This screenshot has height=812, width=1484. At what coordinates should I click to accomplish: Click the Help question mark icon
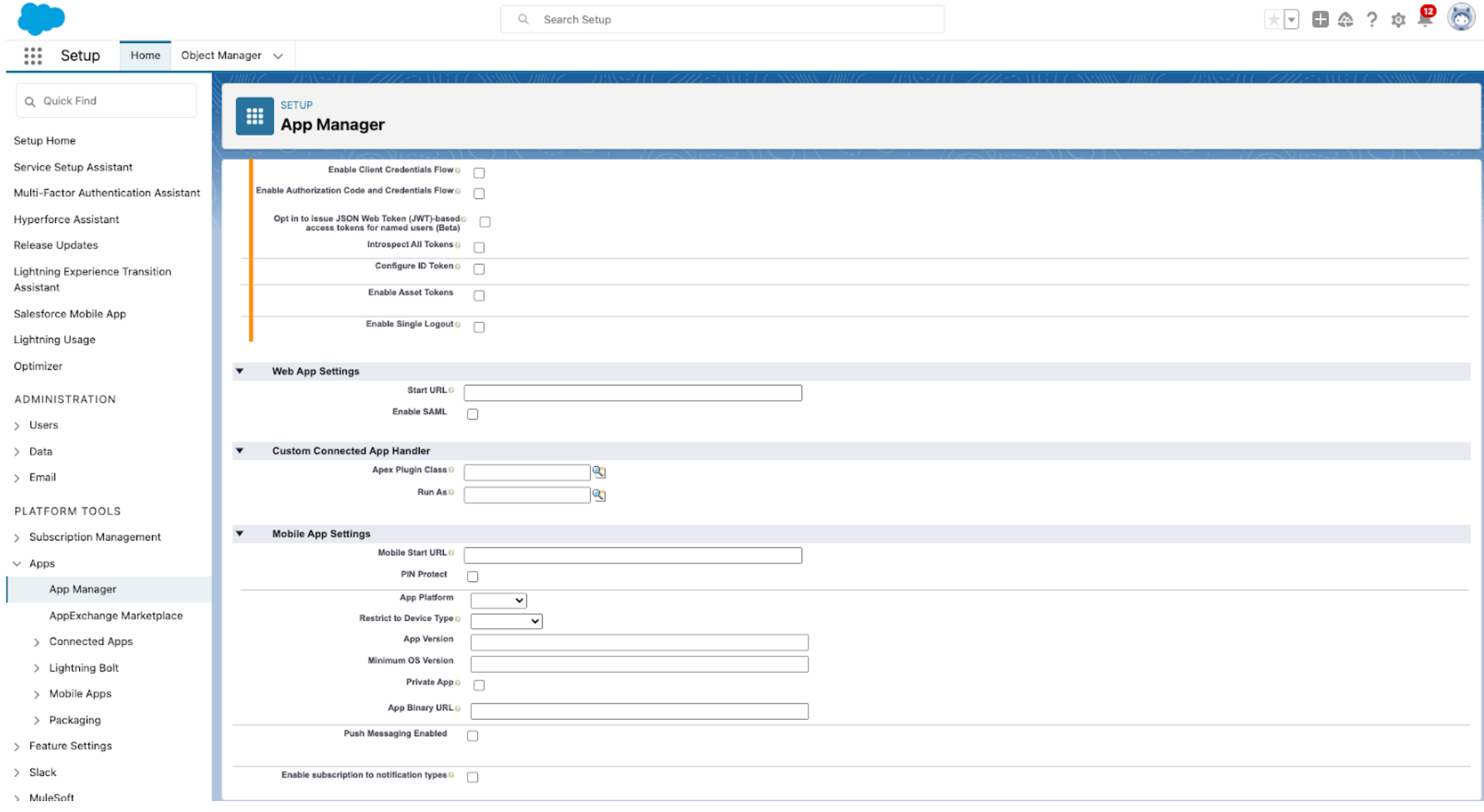click(x=1370, y=19)
